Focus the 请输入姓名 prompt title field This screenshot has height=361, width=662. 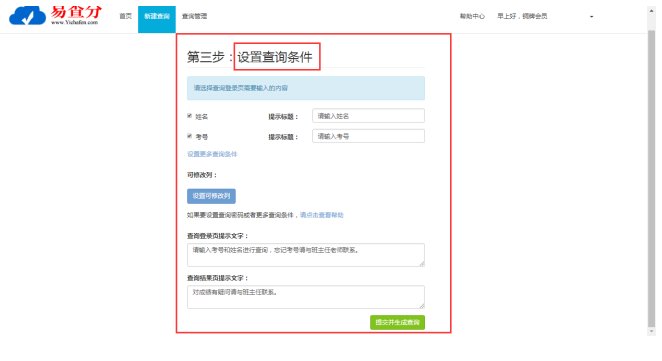click(368, 116)
